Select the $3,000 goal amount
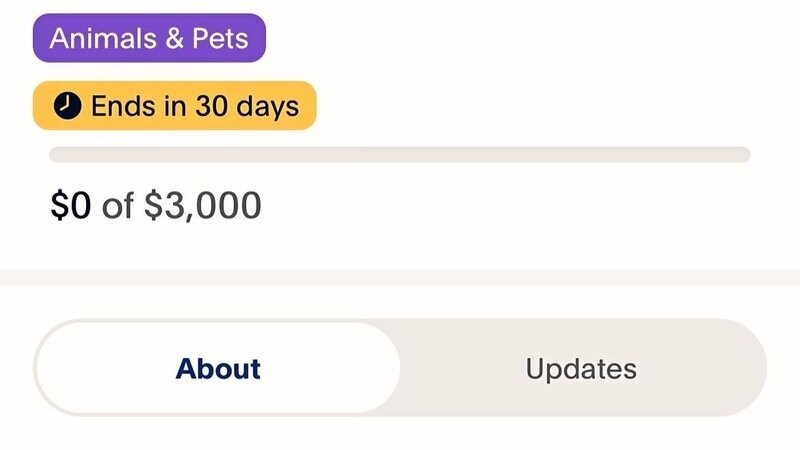Viewport: 800px width, 450px height. [x=203, y=206]
